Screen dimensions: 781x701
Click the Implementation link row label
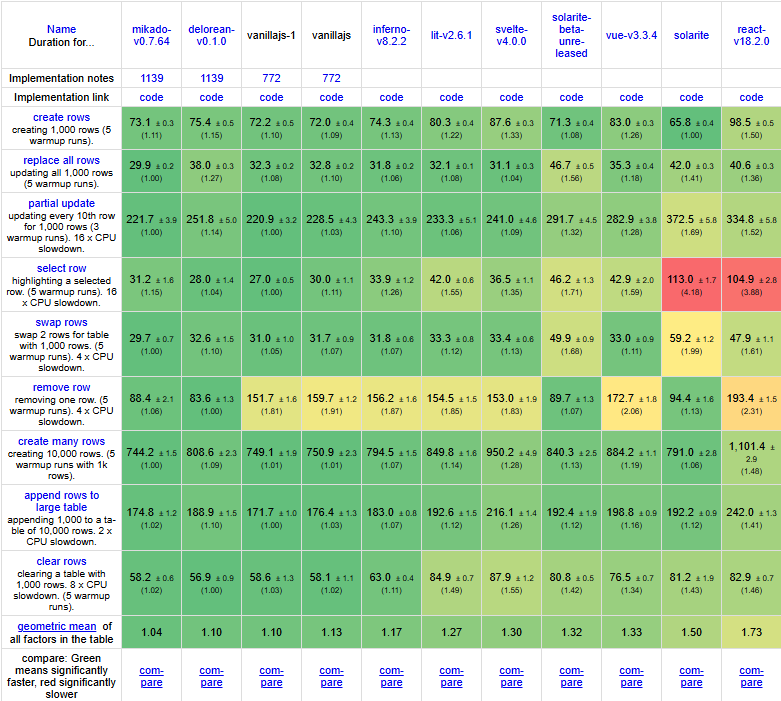(61, 98)
